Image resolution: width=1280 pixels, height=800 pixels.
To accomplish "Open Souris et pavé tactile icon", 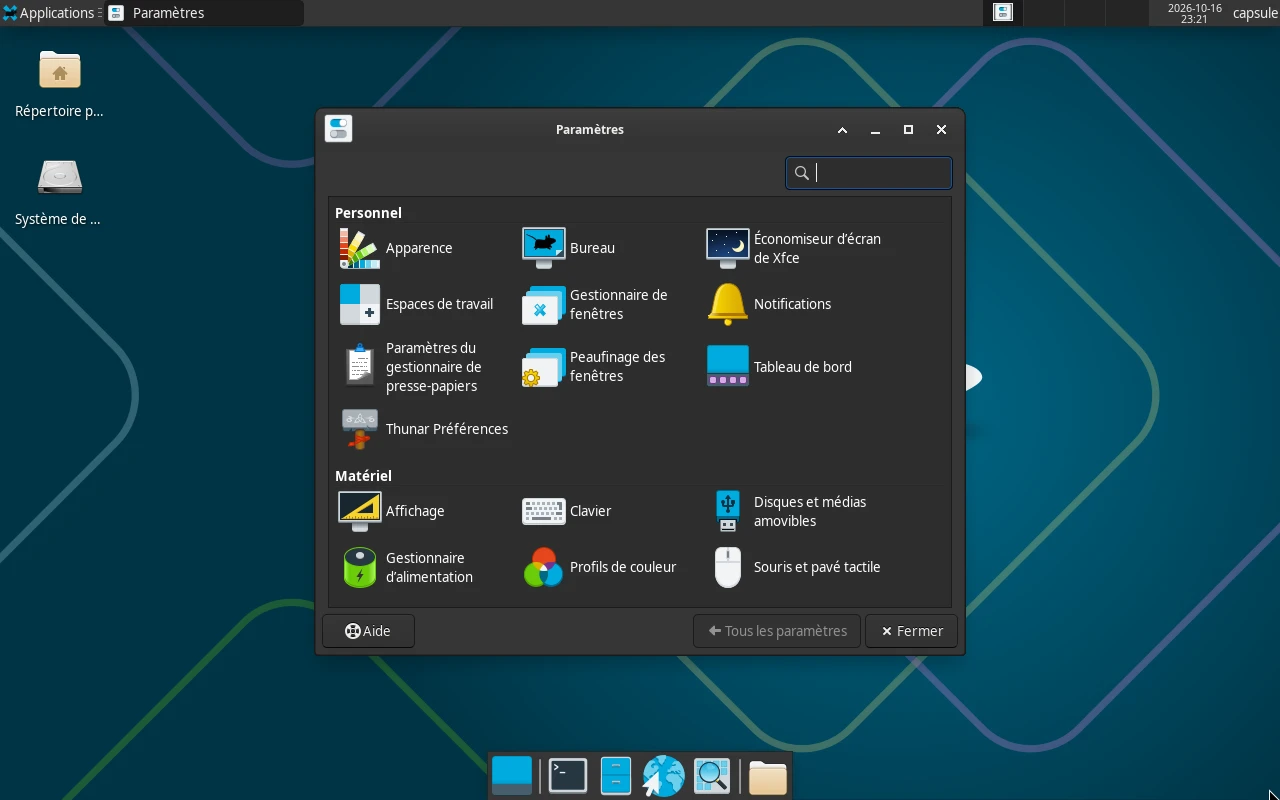I will coord(727,567).
